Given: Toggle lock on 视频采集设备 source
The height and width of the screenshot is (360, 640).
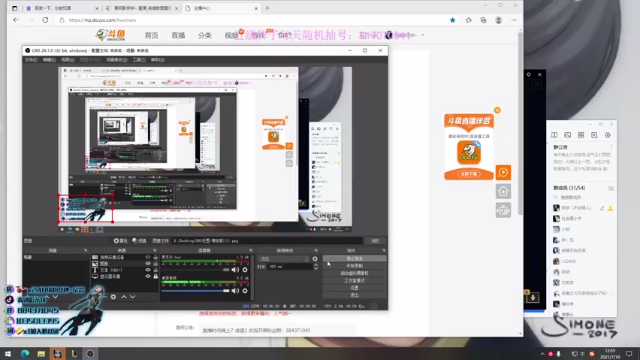Looking at the screenshot, I should pyautogui.click(x=156, y=257).
